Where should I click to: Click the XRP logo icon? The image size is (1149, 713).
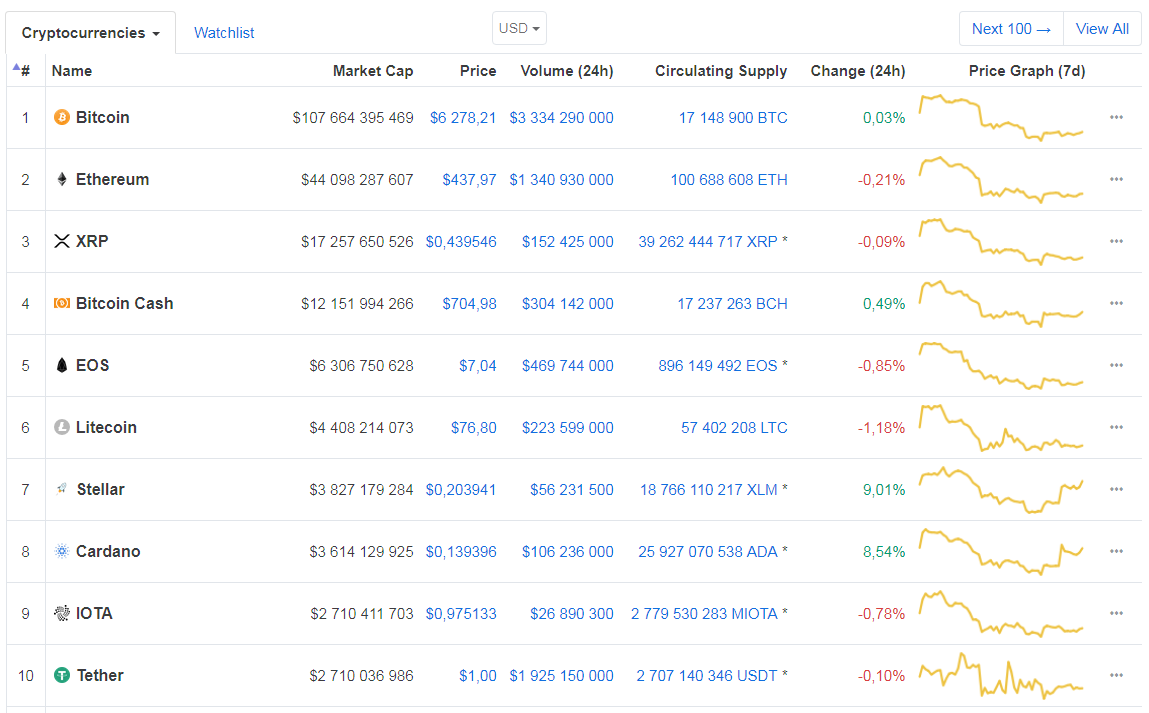[x=62, y=241]
